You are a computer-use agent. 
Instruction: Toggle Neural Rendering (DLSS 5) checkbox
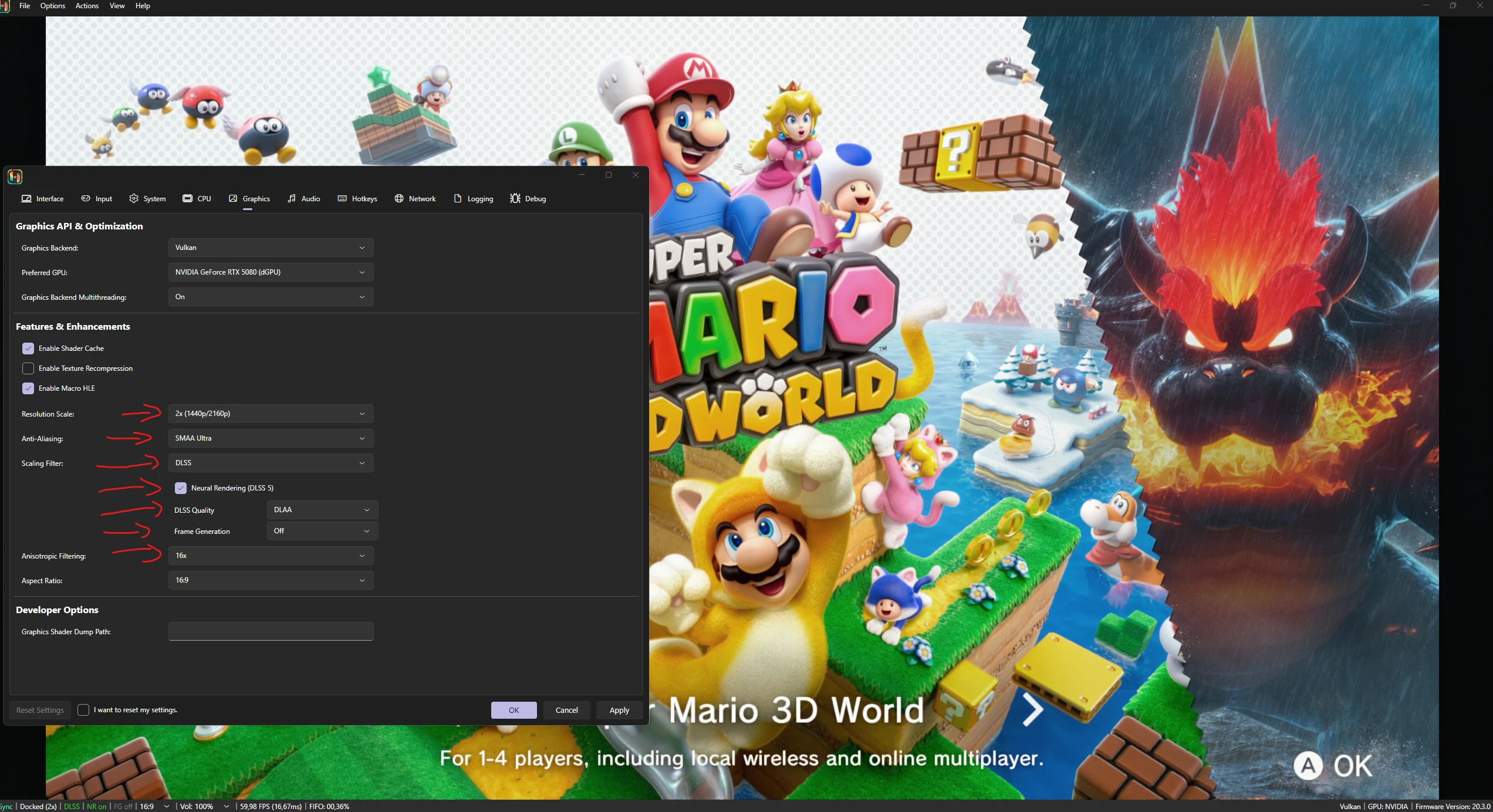(x=181, y=488)
